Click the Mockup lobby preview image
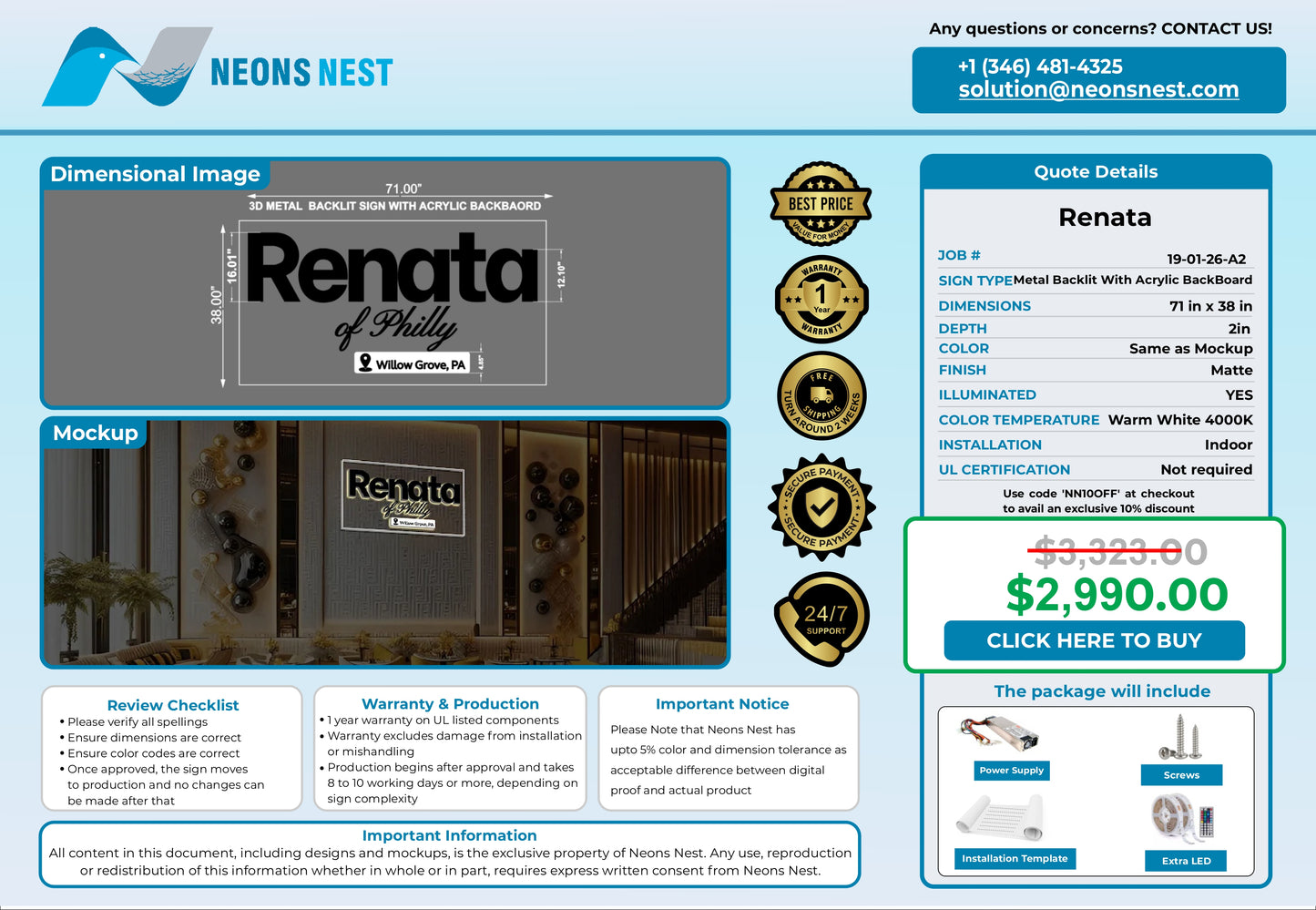This screenshot has height=910, width=1316. (x=385, y=542)
